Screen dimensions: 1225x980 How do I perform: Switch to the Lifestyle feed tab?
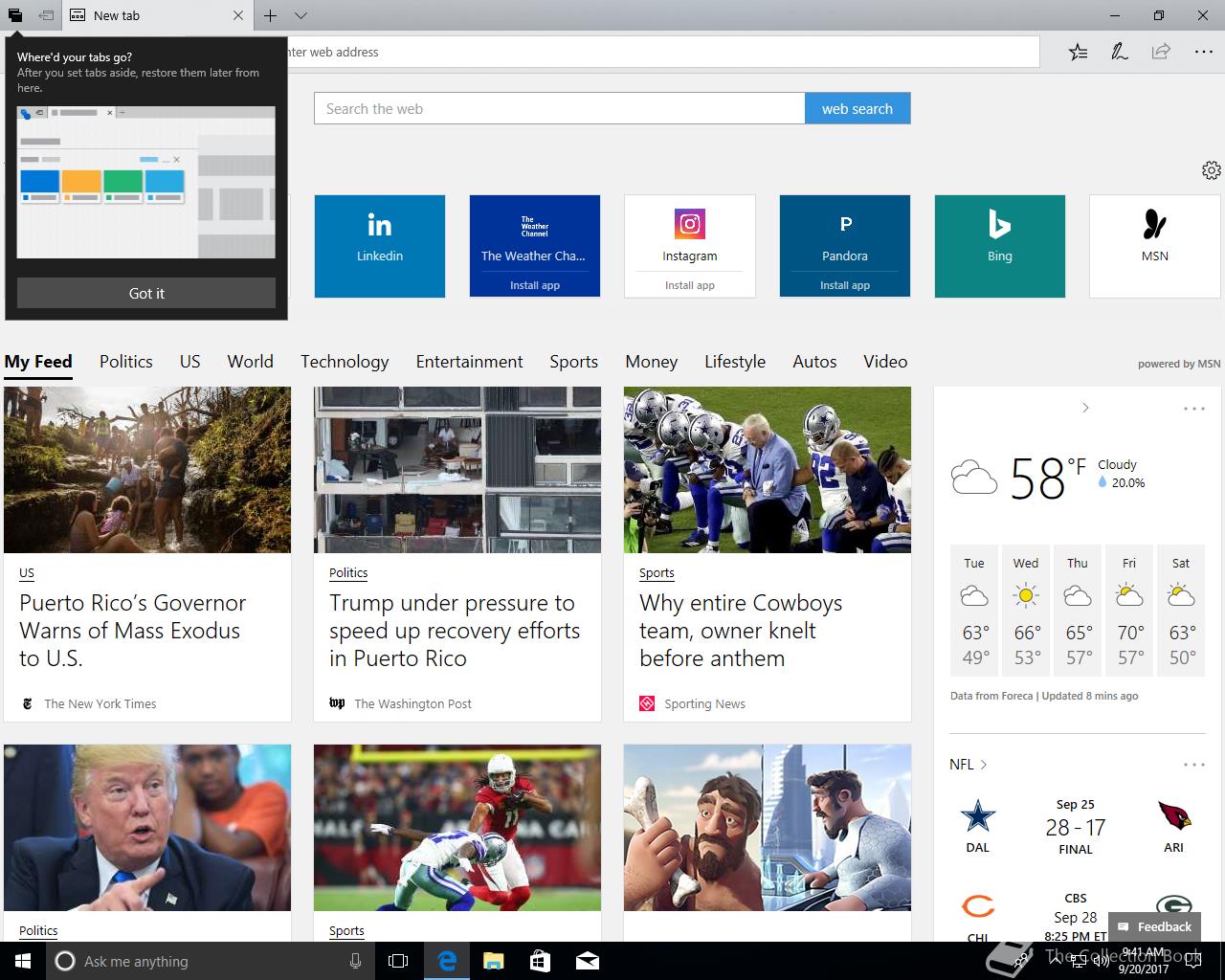click(735, 362)
